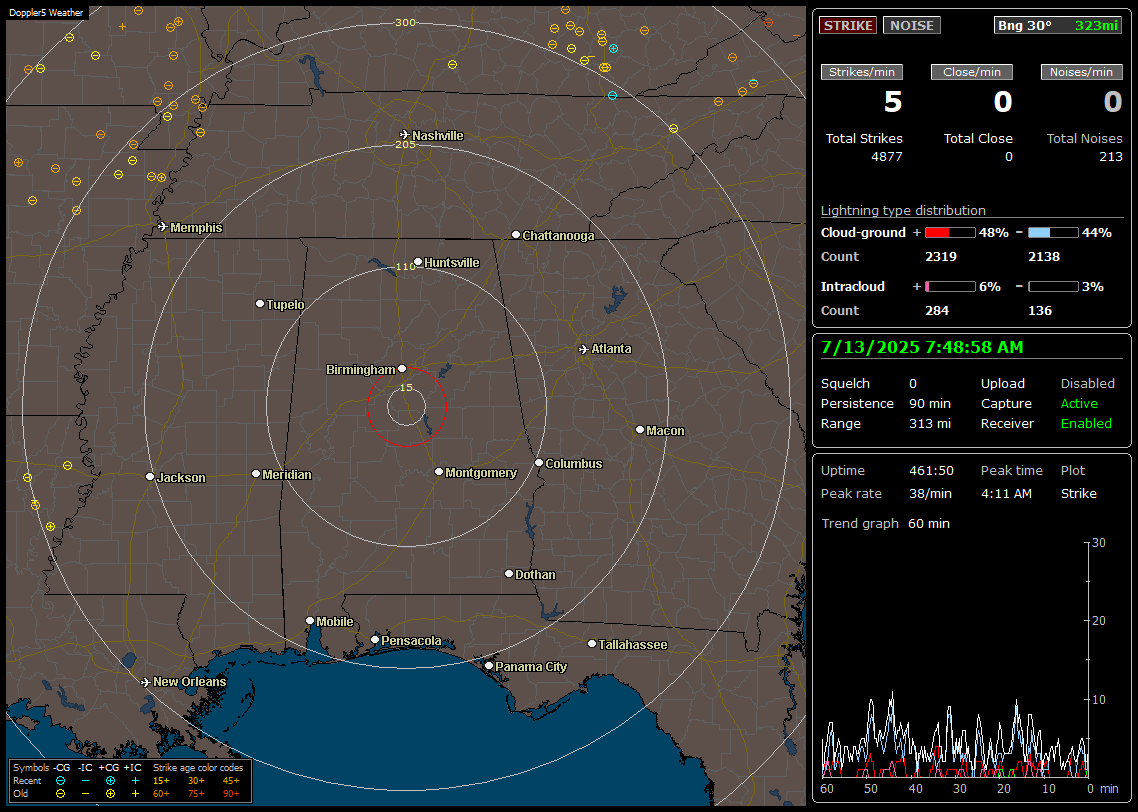
Task: Click the 110 mile range ring label
Action: 405,266
